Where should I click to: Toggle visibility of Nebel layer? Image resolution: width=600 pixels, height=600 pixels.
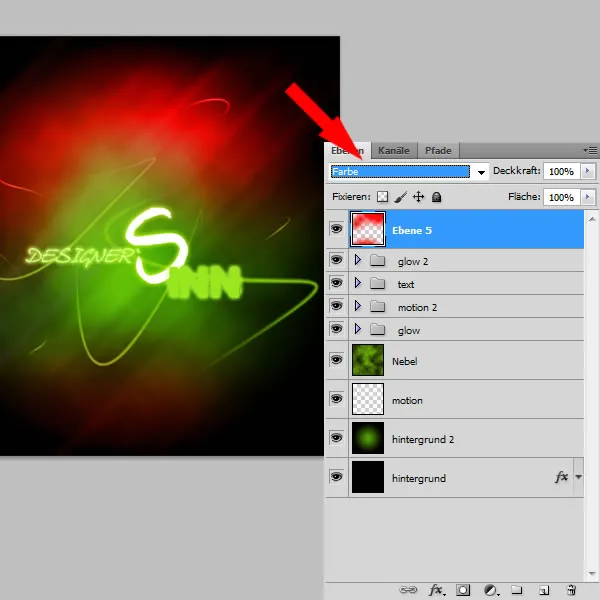[x=336, y=361]
